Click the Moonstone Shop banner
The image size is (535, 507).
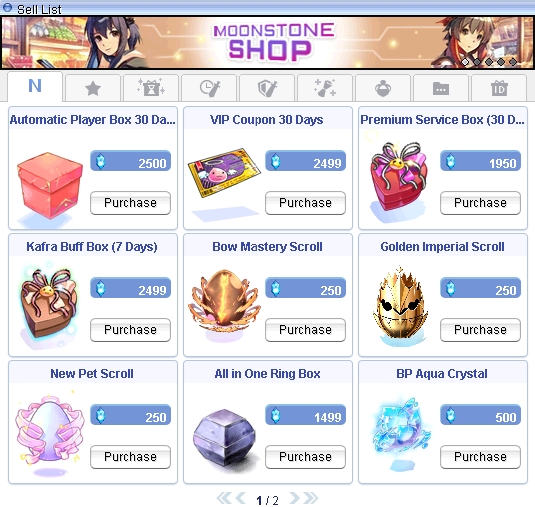(x=268, y=43)
